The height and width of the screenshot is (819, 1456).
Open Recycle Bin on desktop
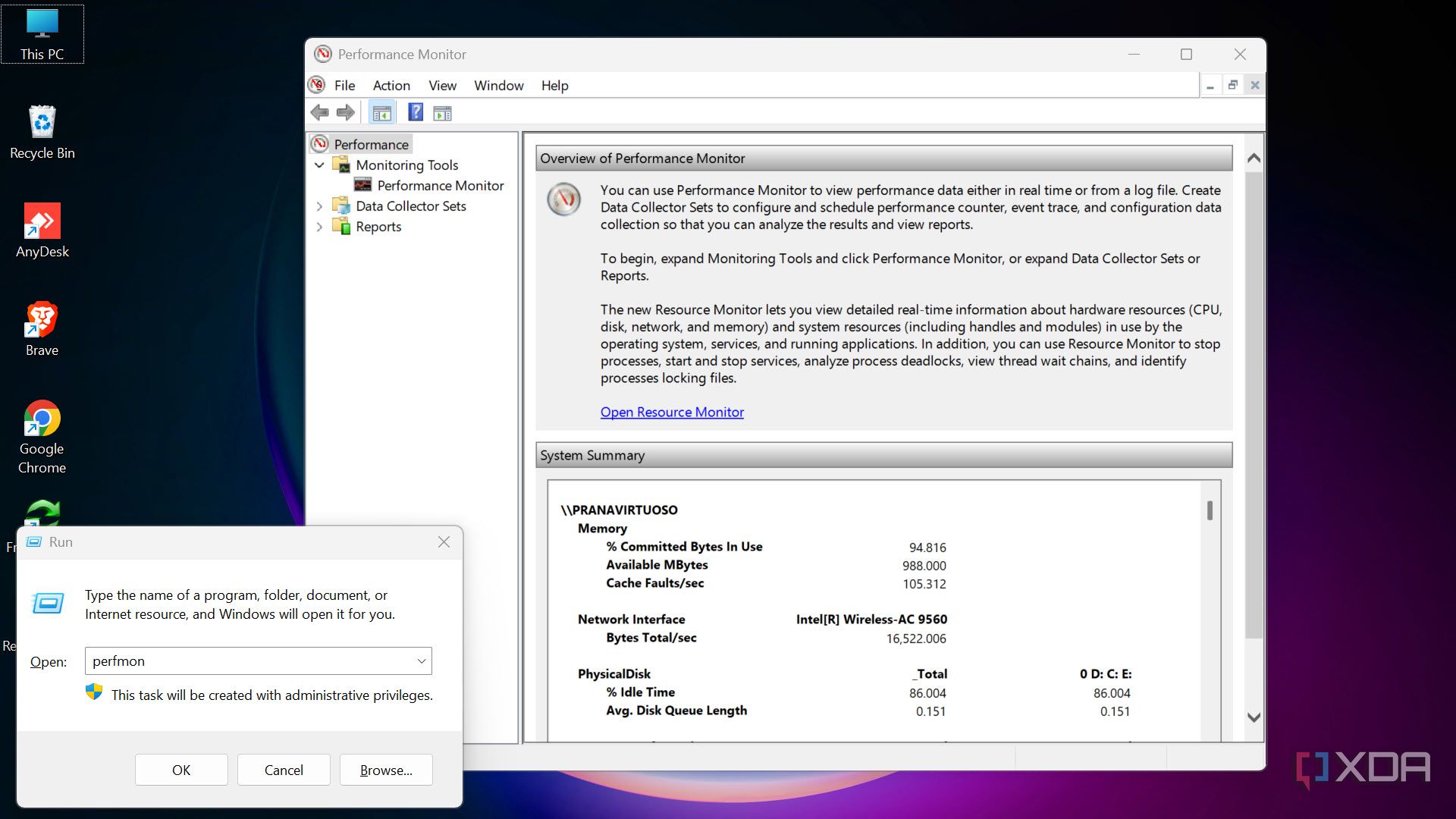(42, 132)
